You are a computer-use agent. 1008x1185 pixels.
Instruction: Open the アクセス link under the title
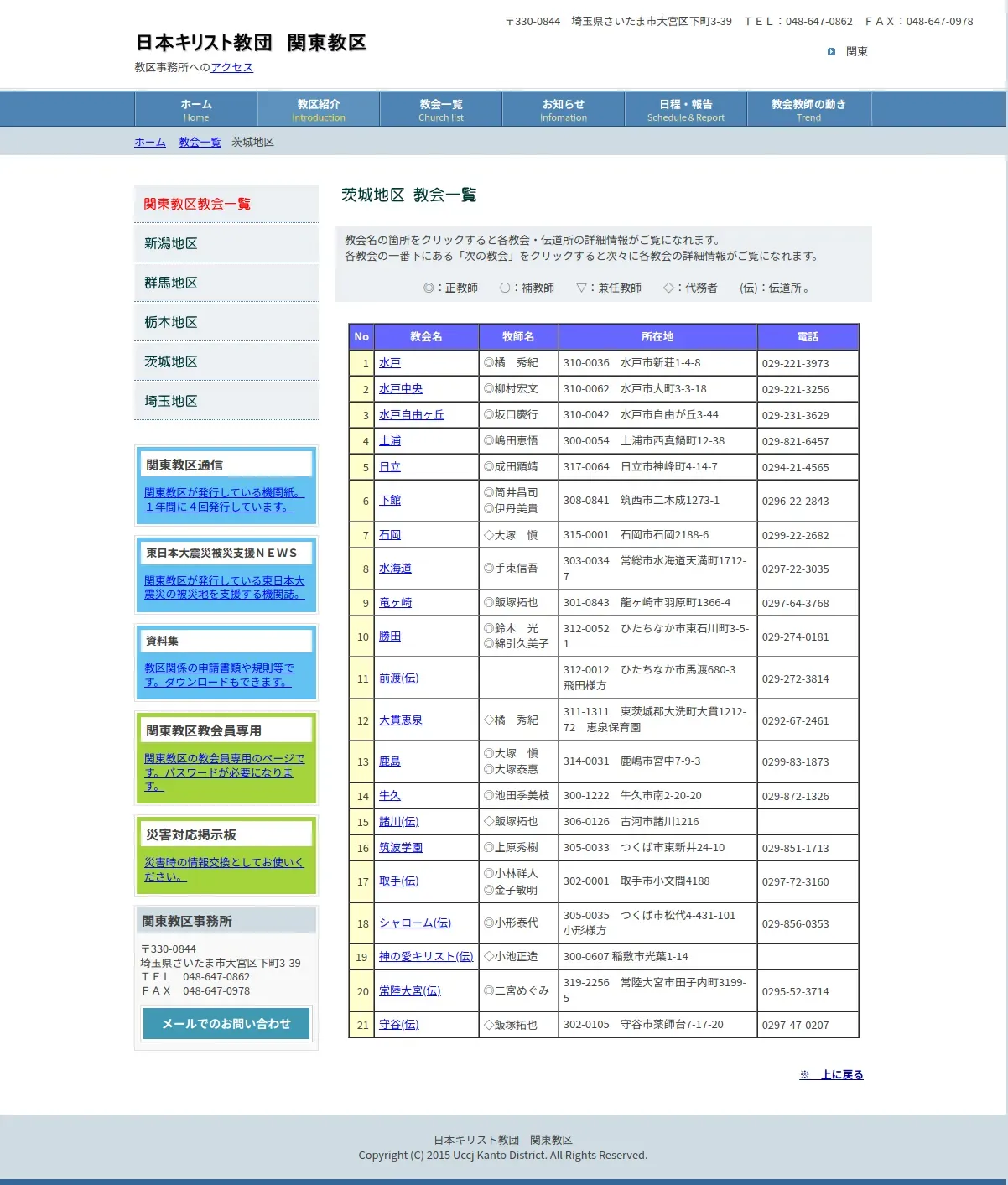pos(231,67)
